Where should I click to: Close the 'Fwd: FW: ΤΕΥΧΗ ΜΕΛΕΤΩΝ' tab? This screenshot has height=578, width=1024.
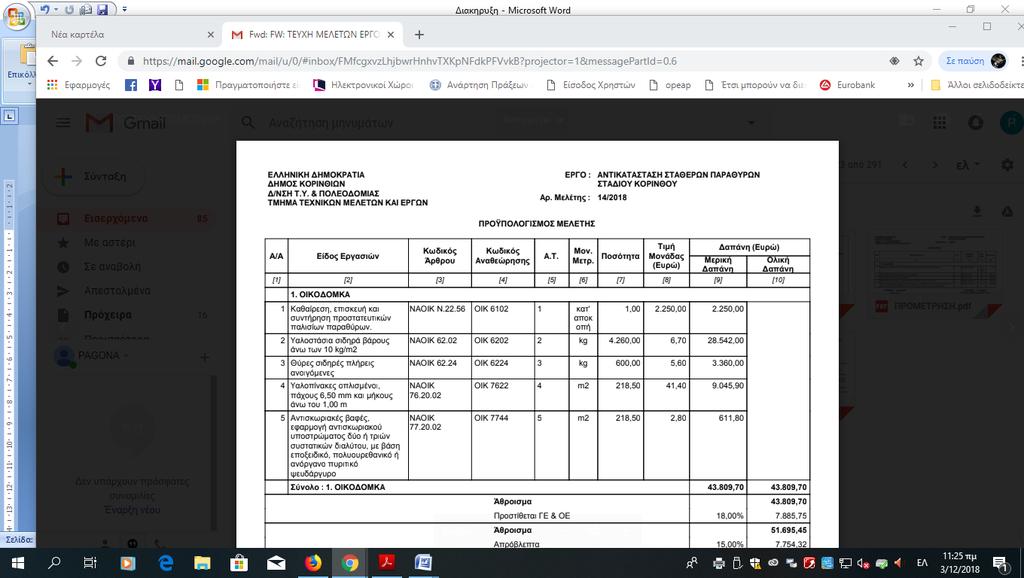[391, 35]
